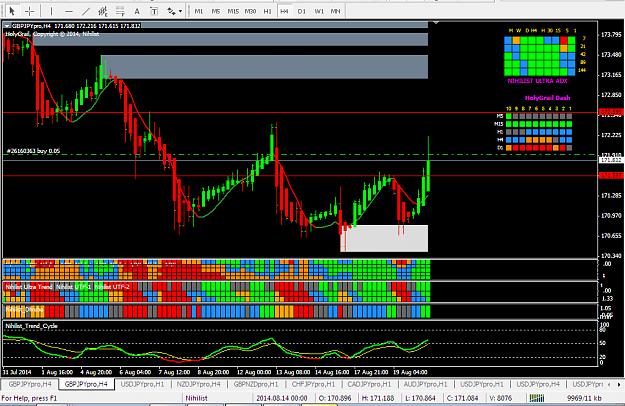Select the Equidistant Channel tool

pos(103,11)
